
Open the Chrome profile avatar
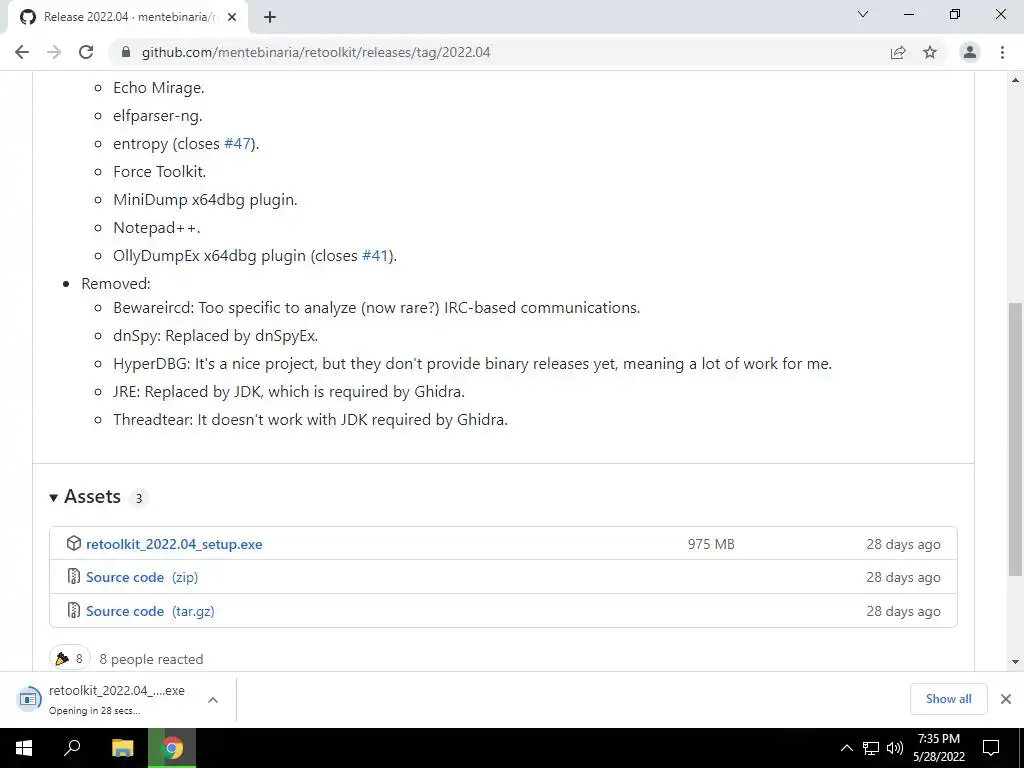(x=970, y=52)
